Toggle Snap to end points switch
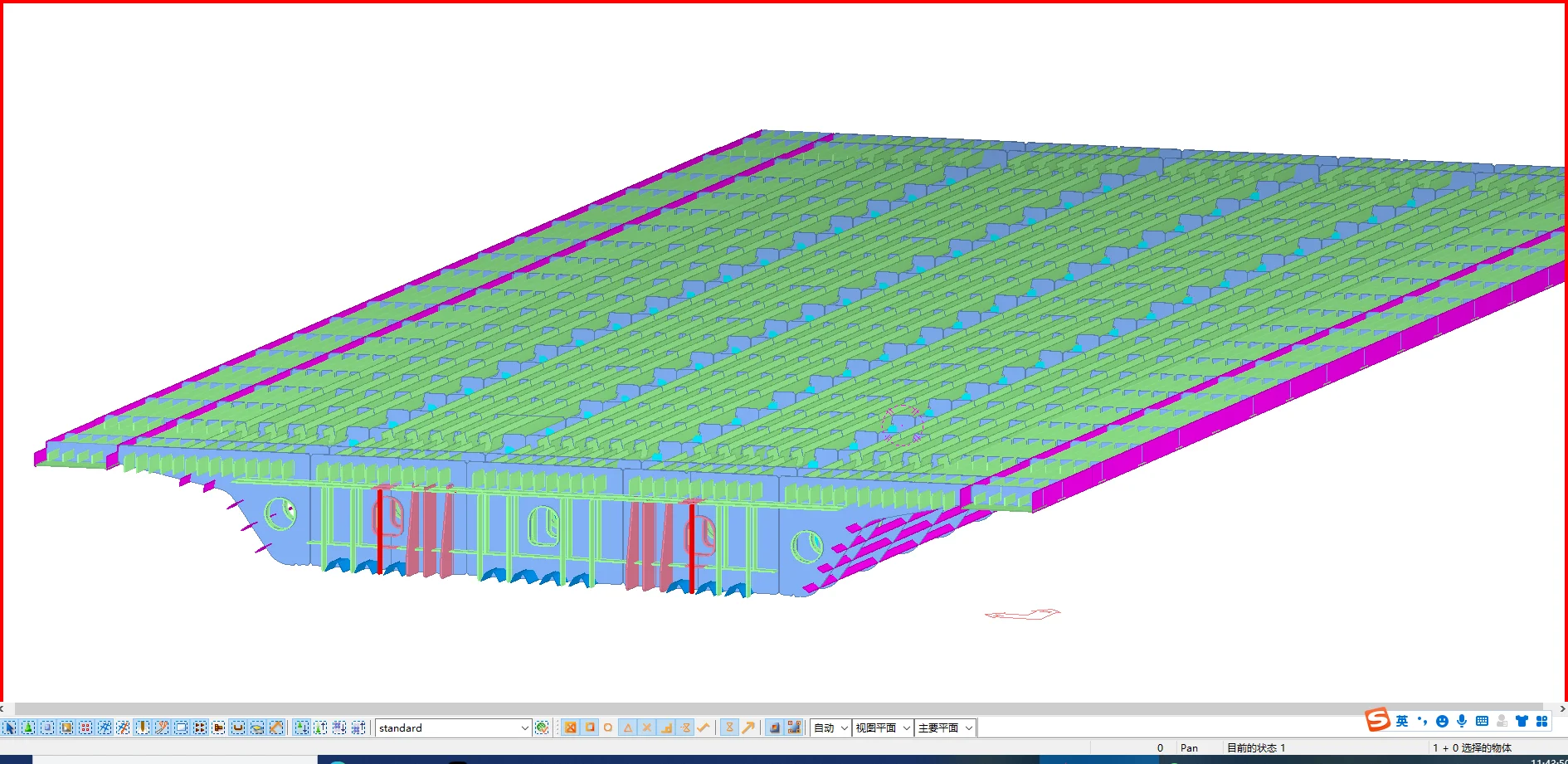Image resolution: width=1568 pixels, height=764 pixels. (x=590, y=728)
